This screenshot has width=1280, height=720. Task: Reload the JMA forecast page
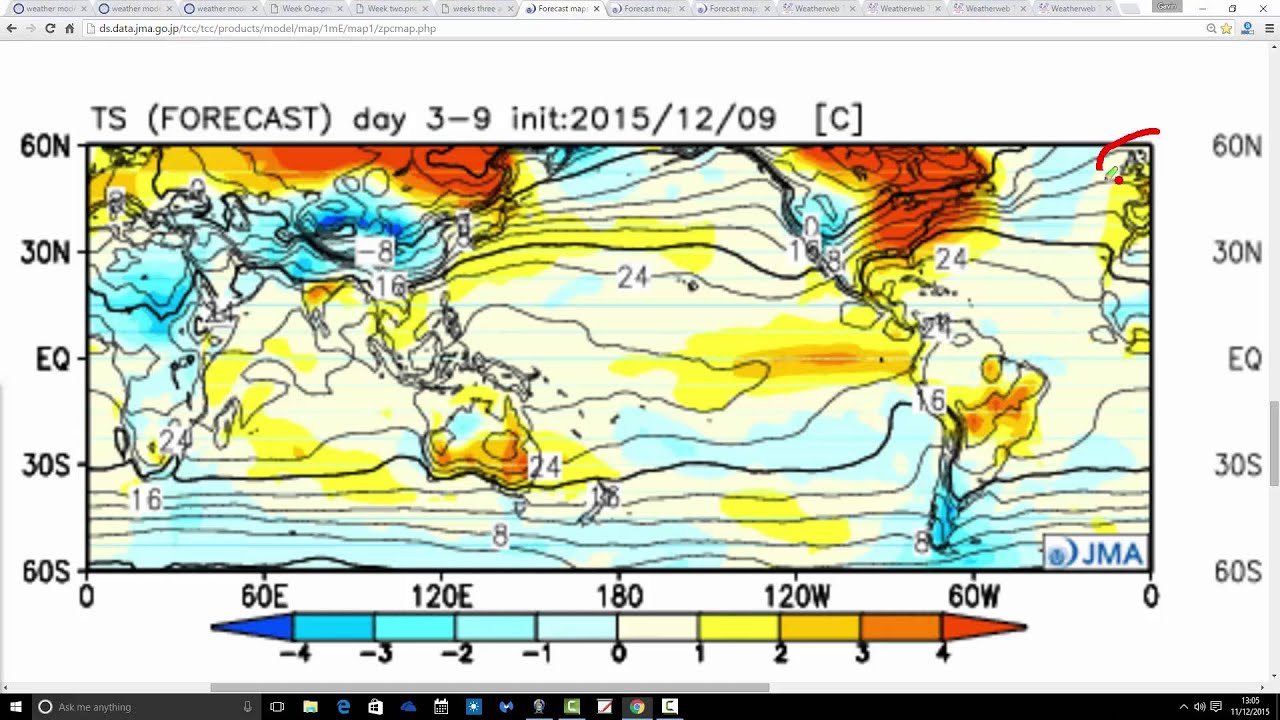(50, 29)
